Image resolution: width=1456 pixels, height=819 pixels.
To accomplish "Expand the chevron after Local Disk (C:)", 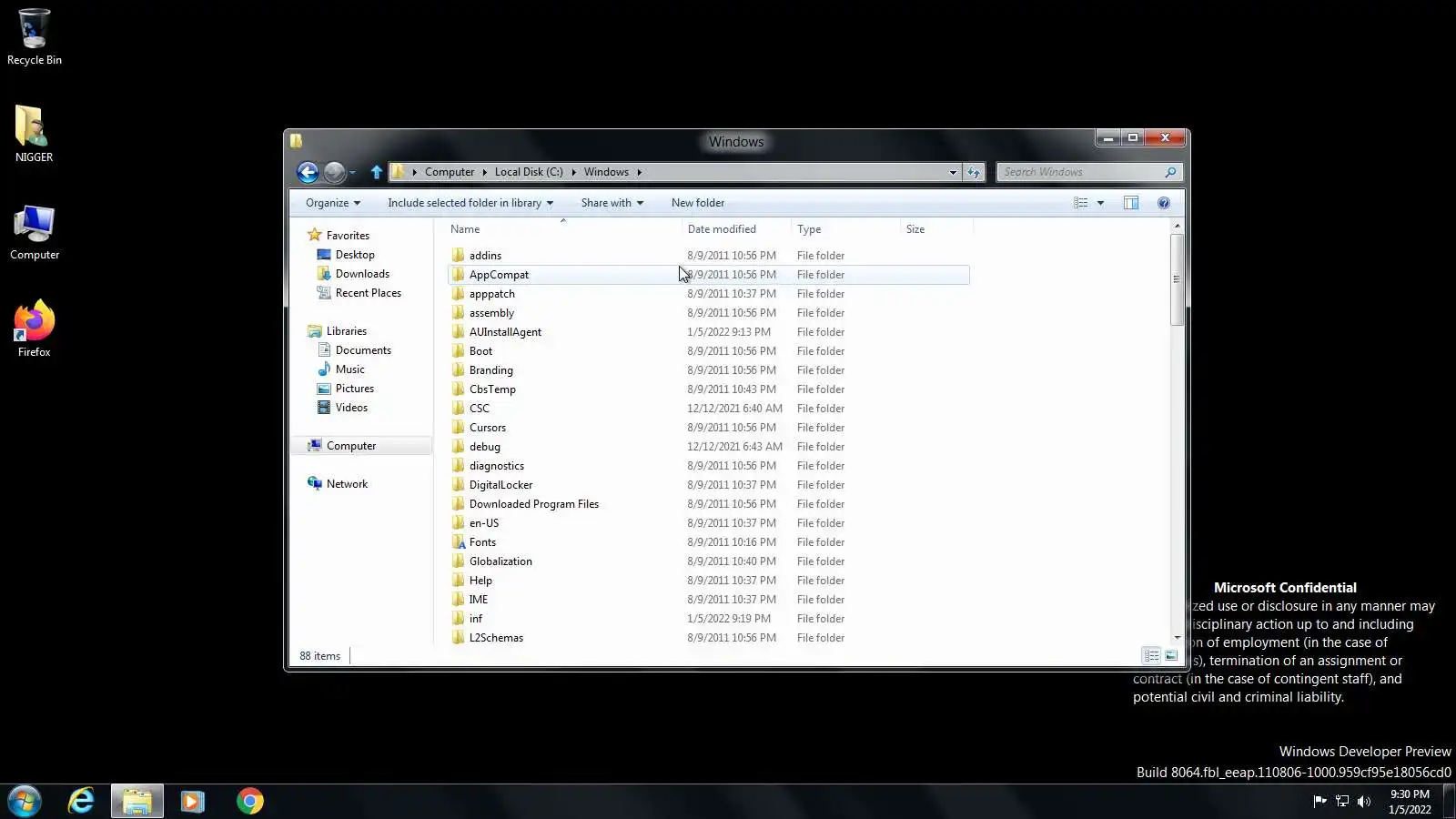I will [573, 172].
